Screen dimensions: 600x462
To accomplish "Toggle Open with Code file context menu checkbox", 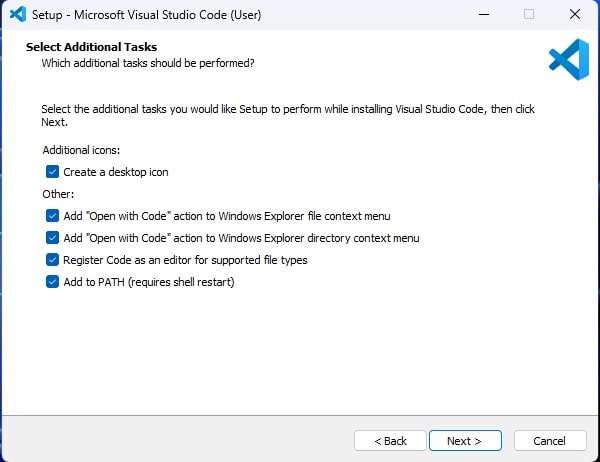I will click(x=52, y=216).
